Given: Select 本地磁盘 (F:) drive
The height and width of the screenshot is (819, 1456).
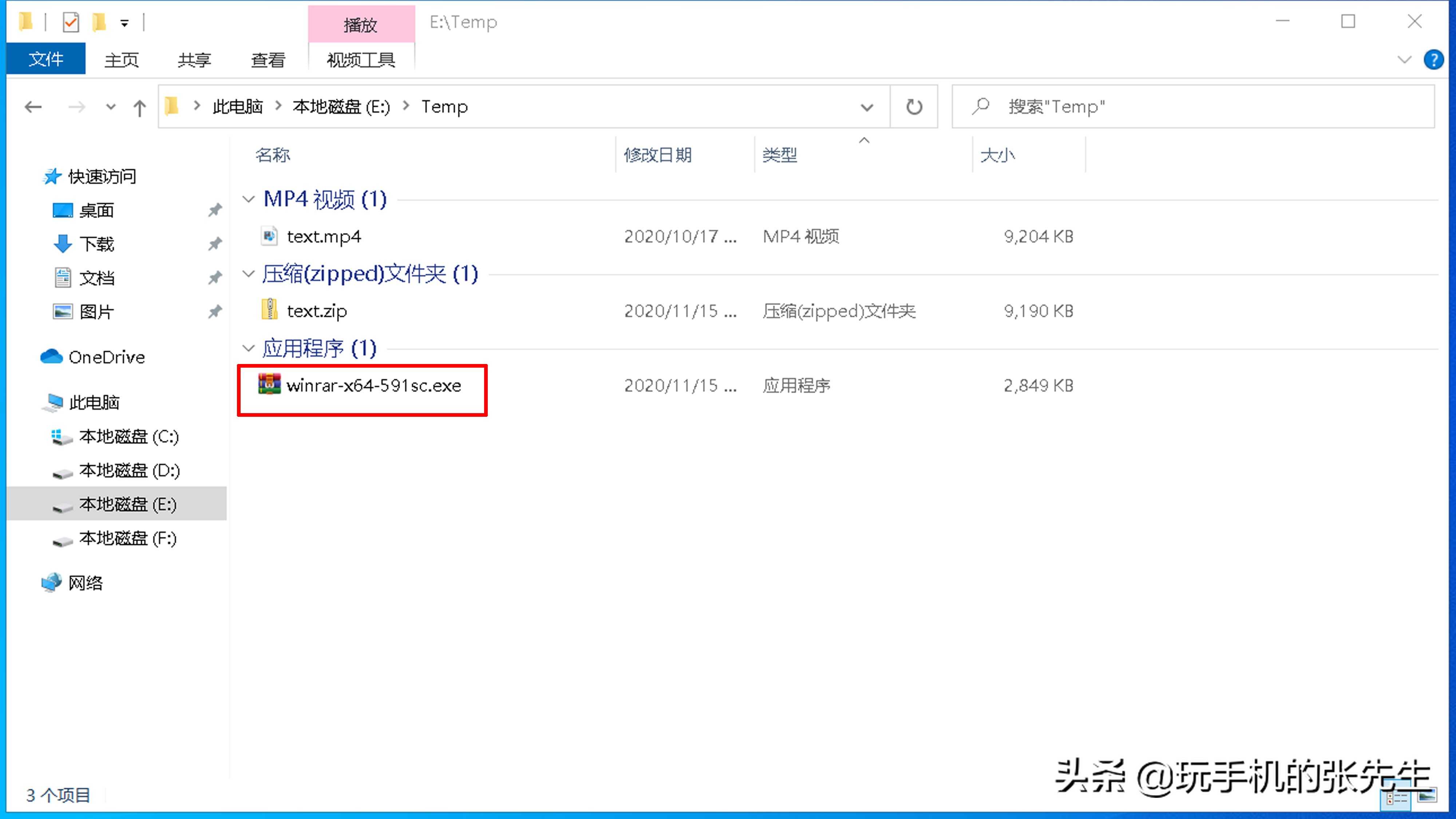Looking at the screenshot, I should click(x=127, y=538).
